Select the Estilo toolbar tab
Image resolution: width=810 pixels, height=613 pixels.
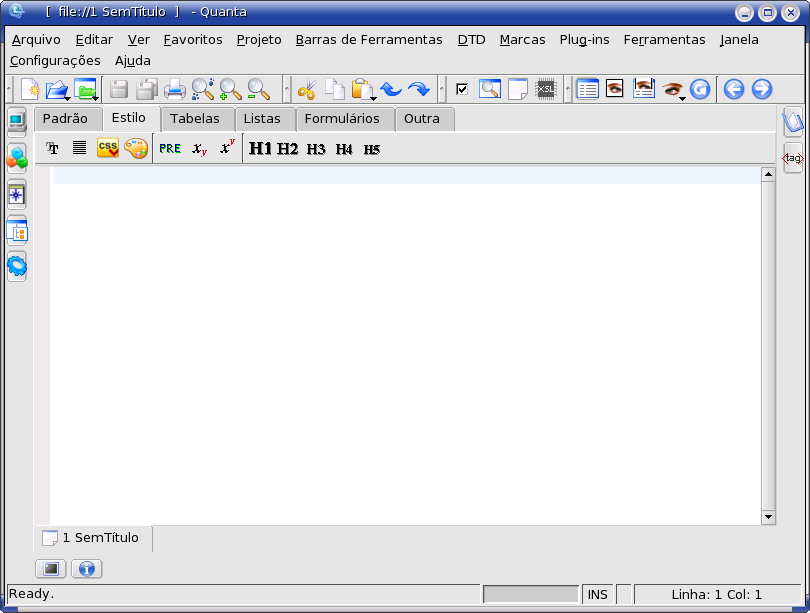point(129,118)
